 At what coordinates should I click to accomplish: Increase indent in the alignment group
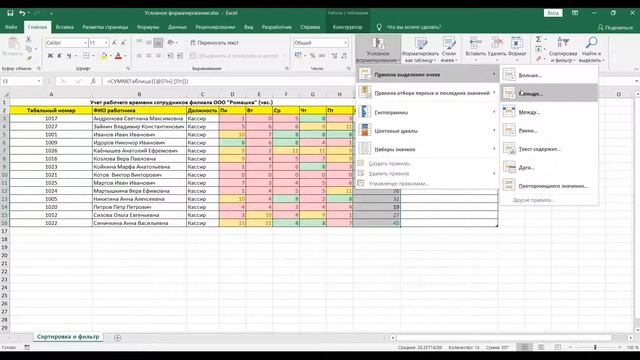tap(180, 56)
